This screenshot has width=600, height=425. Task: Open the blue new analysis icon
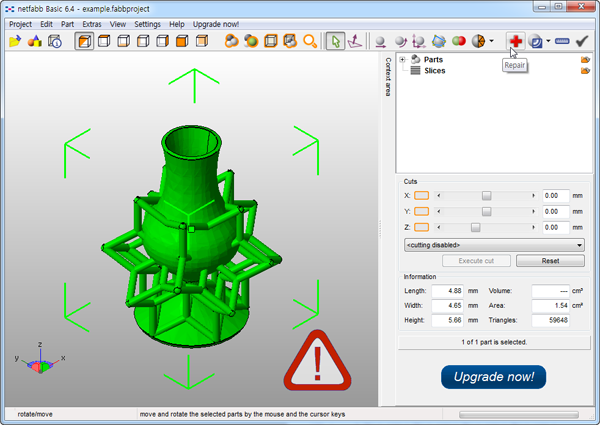536,41
